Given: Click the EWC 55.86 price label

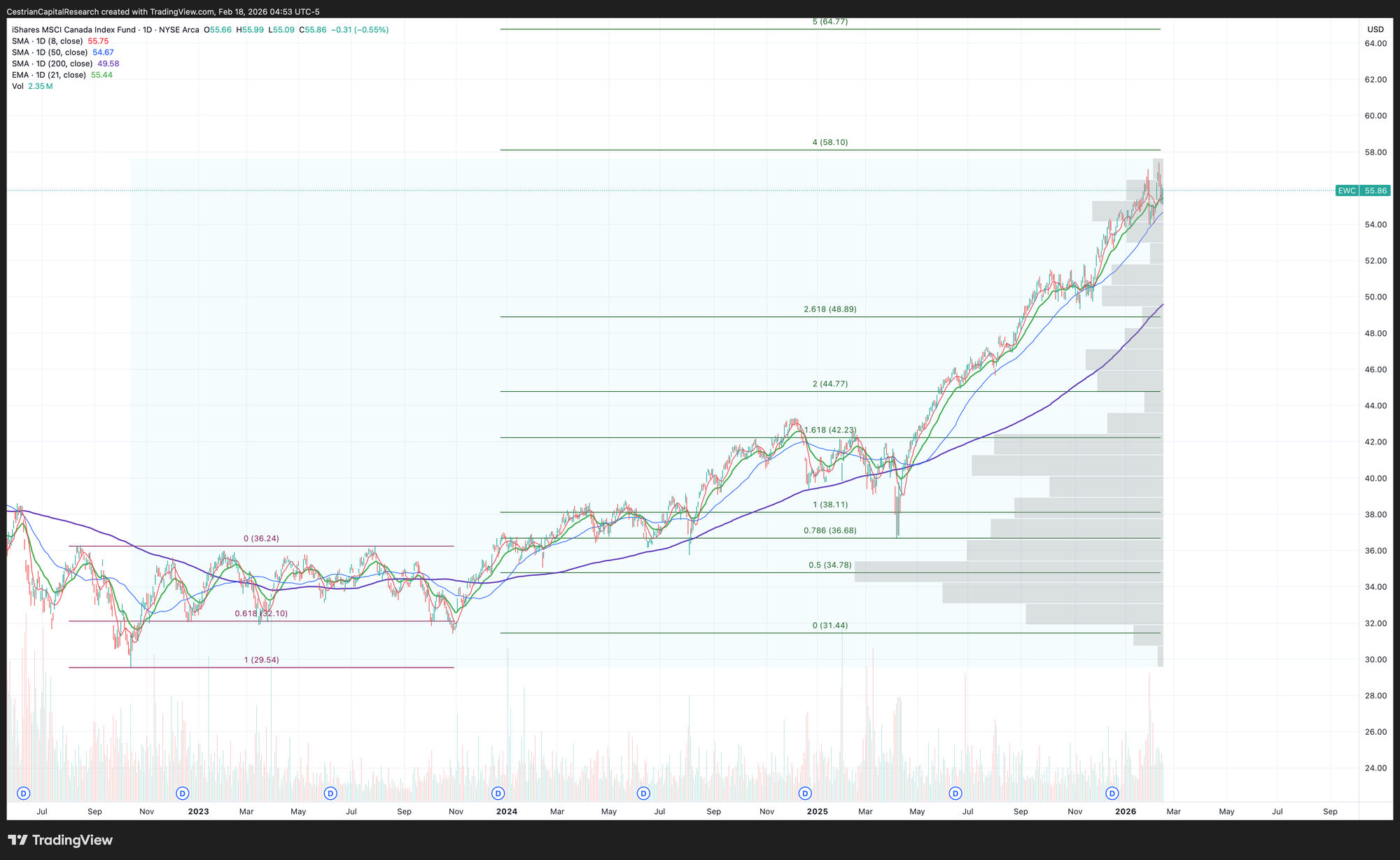Looking at the screenshot, I should click(1361, 190).
